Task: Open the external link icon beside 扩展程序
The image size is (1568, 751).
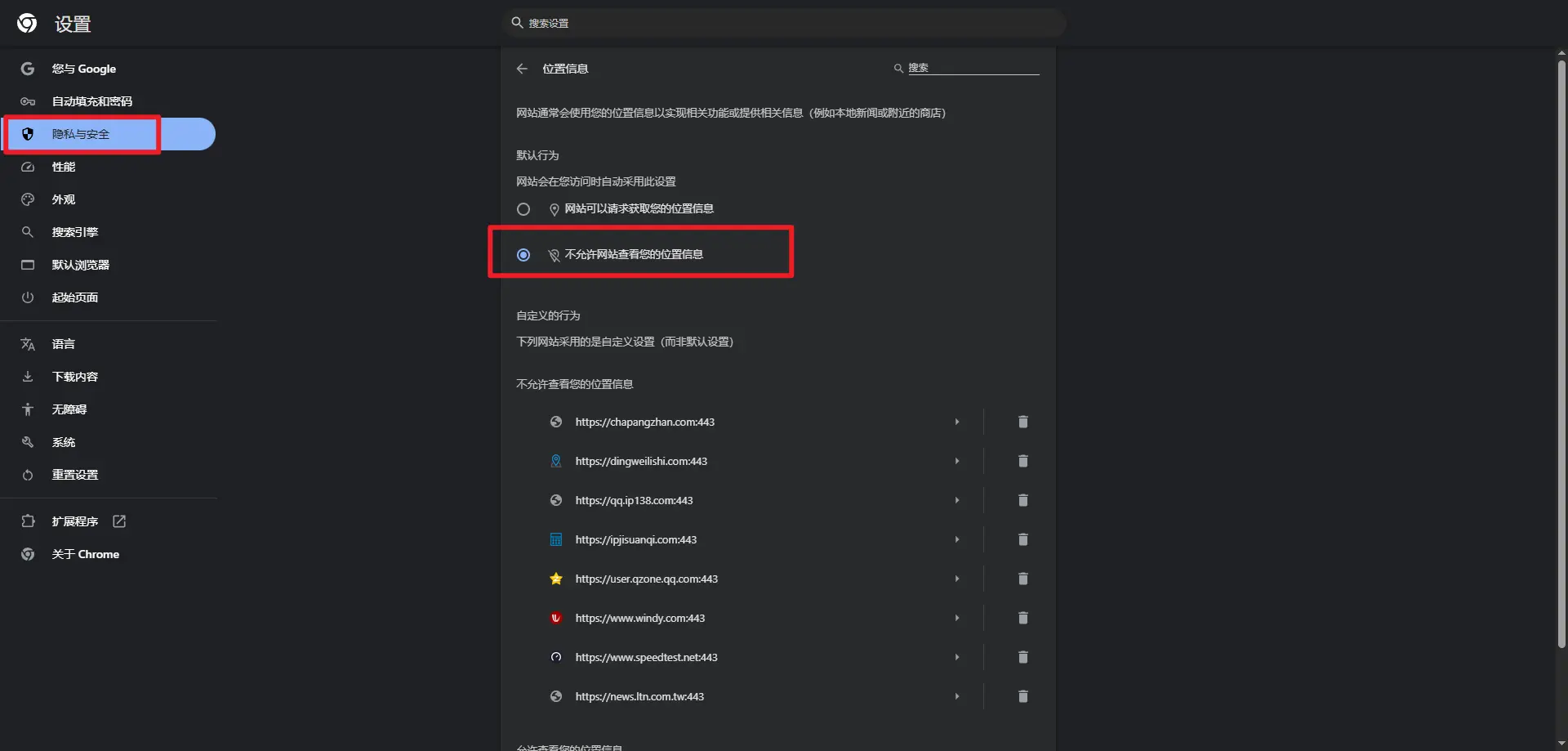Action: 119,521
